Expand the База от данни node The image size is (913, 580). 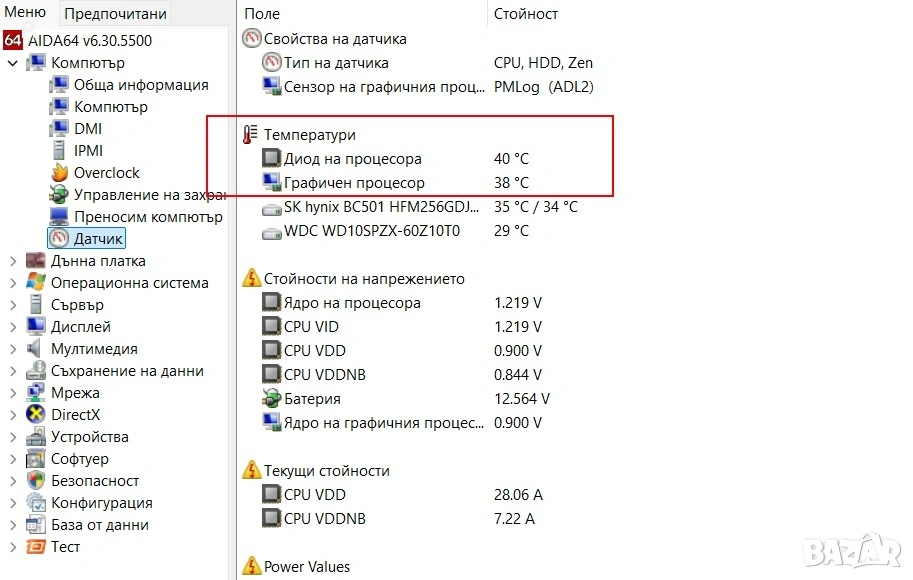pos(13,525)
